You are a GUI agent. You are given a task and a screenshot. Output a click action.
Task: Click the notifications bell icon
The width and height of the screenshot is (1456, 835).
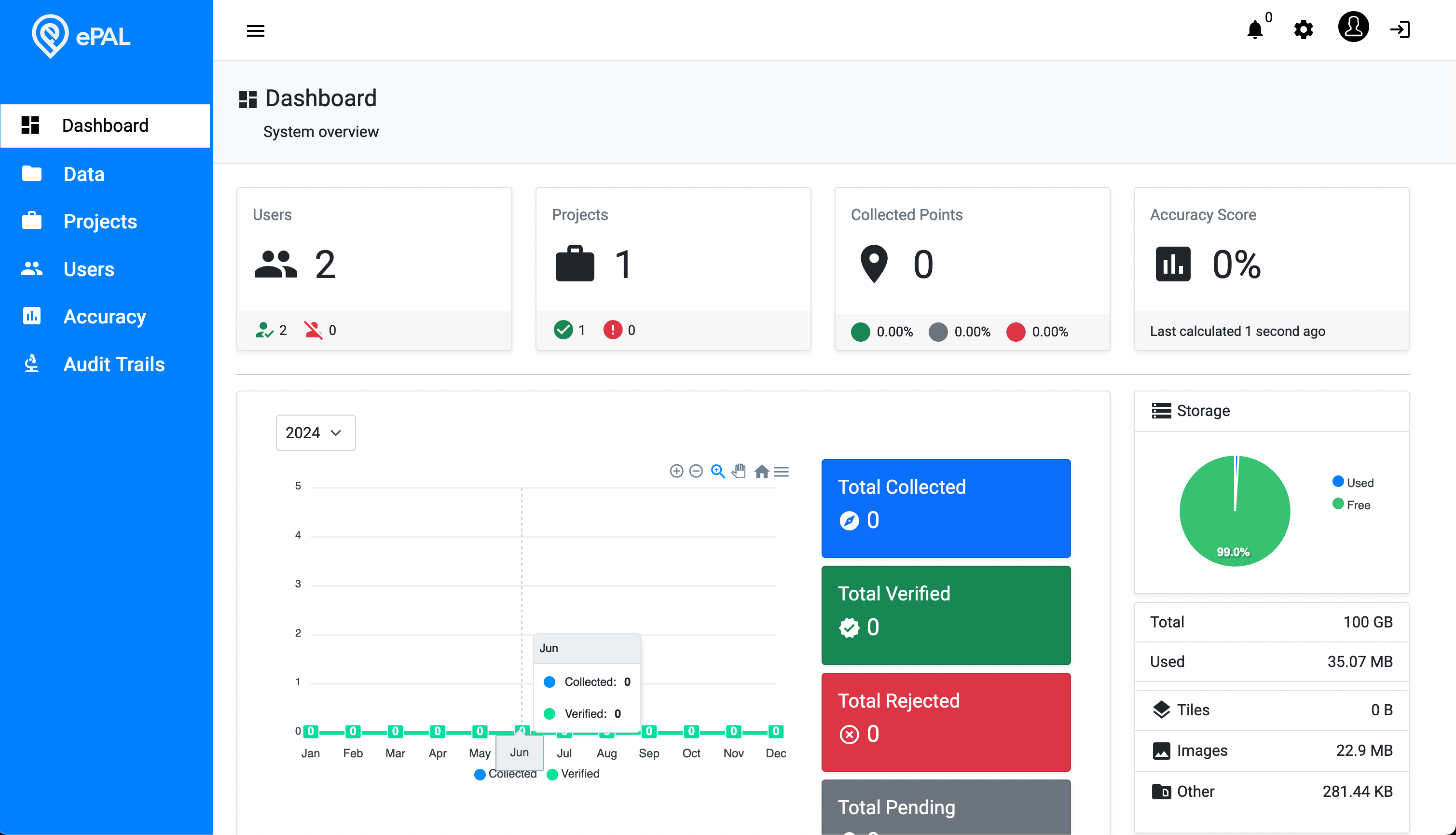(x=1255, y=29)
